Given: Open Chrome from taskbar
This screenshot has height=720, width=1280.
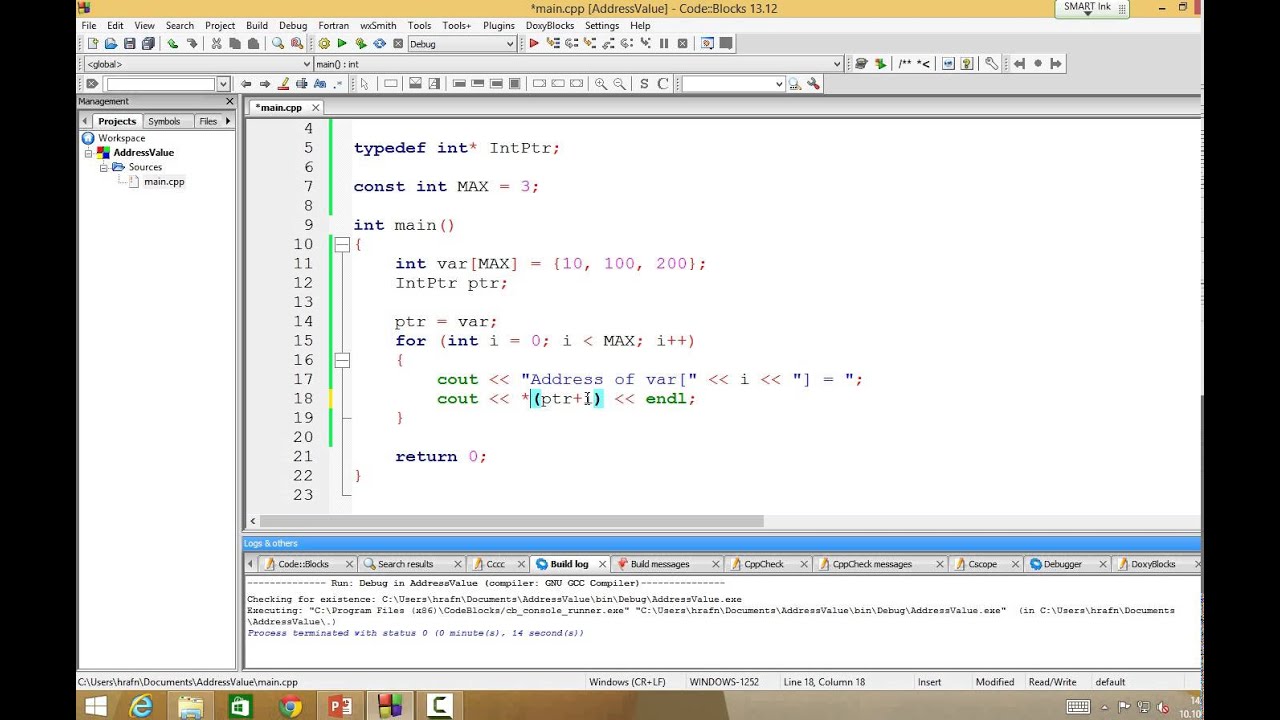Looking at the screenshot, I should (290, 707).
